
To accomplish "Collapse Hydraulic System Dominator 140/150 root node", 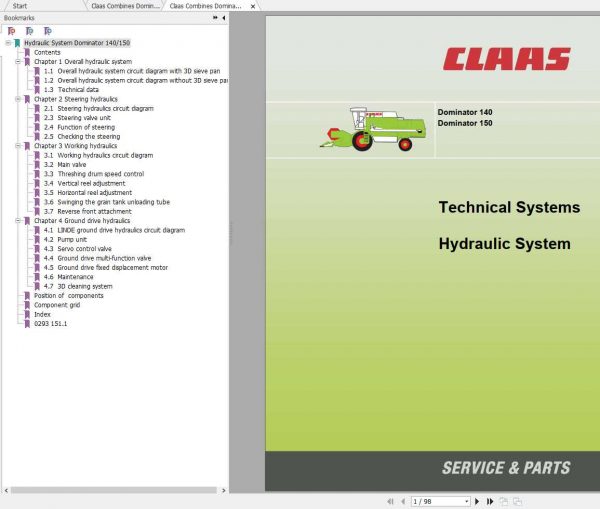I will point(8,43).
